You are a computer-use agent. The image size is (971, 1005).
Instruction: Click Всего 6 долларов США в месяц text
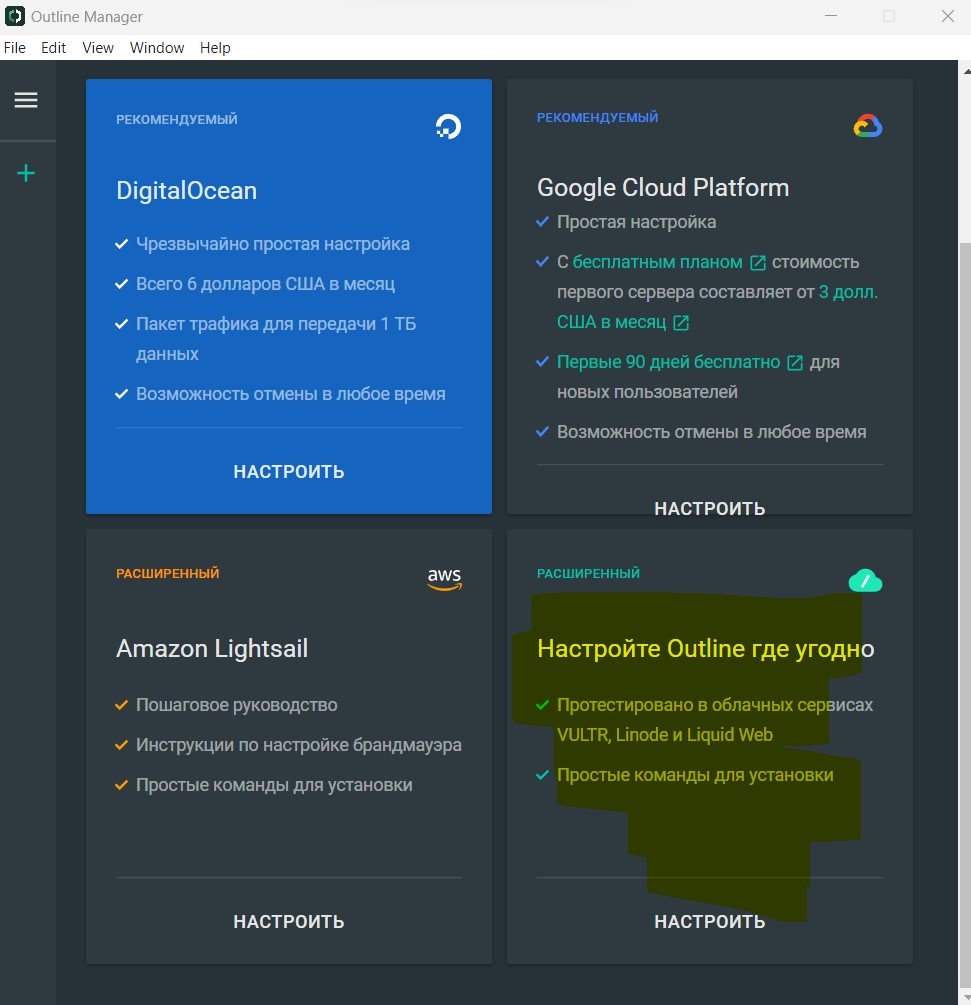pos(265,284)
